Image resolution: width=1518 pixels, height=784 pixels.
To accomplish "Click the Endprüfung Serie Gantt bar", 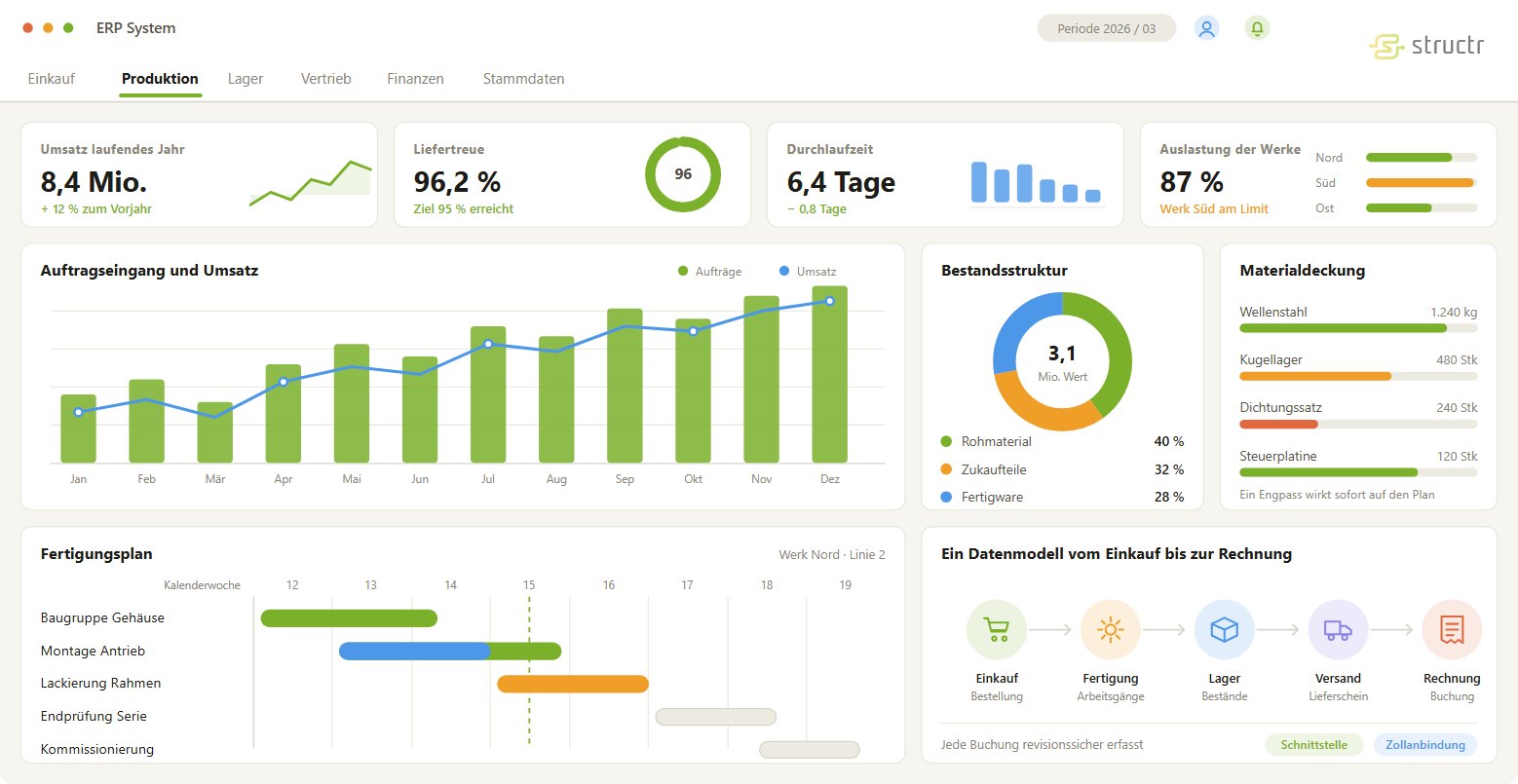I will pos(716,717).
